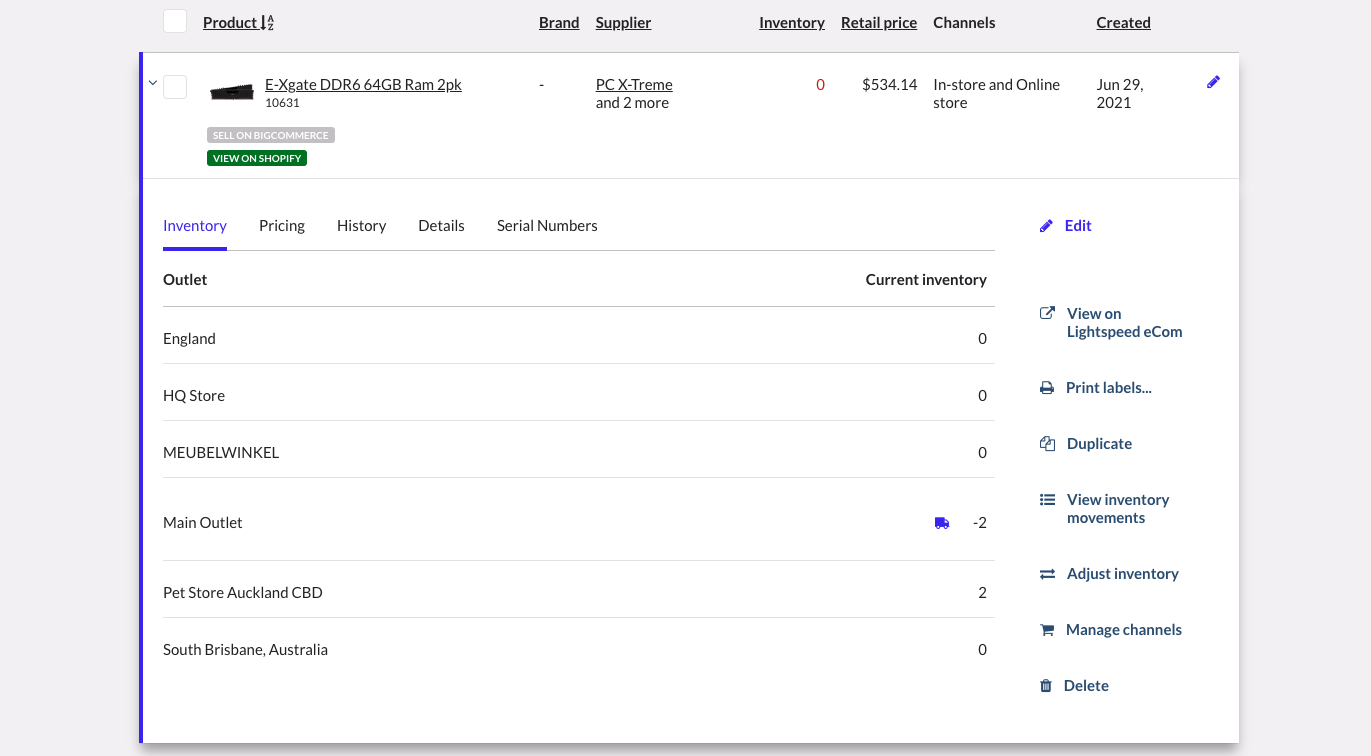Click the external link icon for Lightspeed eCom
Viewport: 1371px width, 756px height.
tap(1046, 312)
